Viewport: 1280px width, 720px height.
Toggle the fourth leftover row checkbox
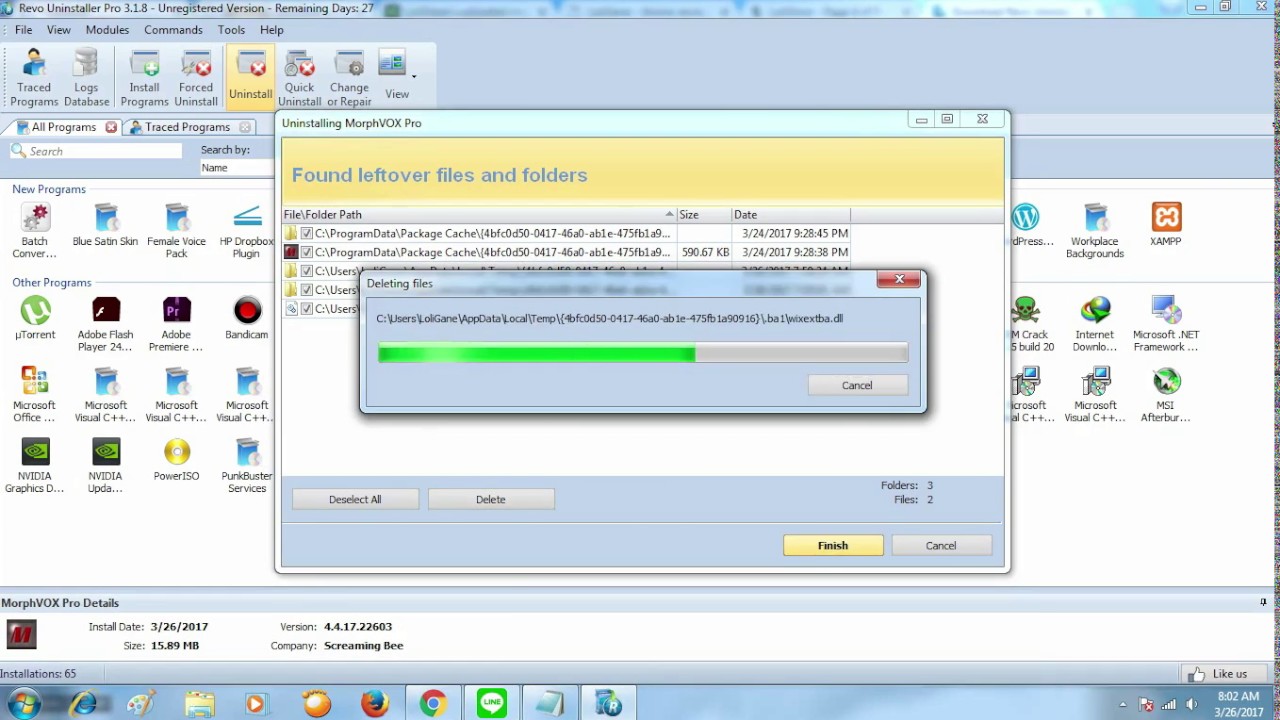(307, 290)
